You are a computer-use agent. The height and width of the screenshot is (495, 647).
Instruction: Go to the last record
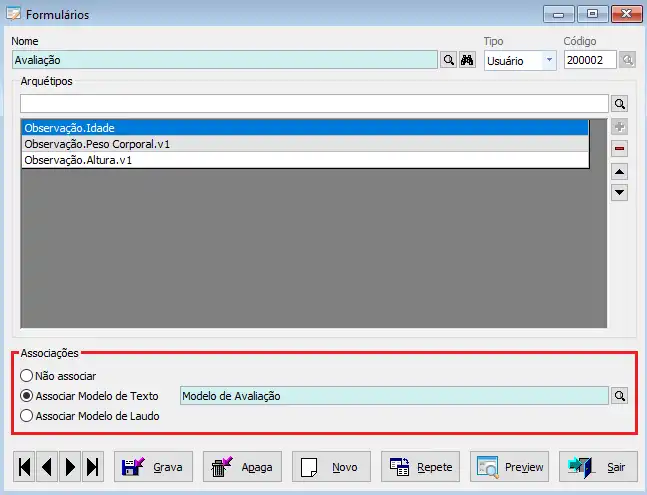click(93, 467)
